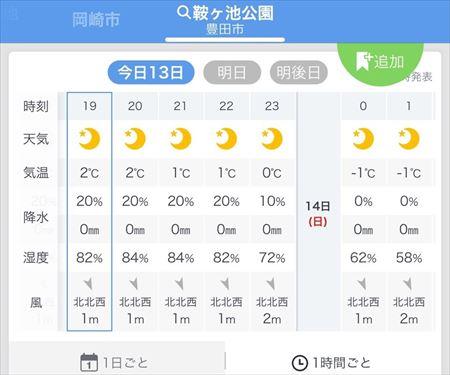
Task: Switch to the 鞍ヶ池公園 豊田市 tab
Action: pyautogui.click(x=225, y=21)
